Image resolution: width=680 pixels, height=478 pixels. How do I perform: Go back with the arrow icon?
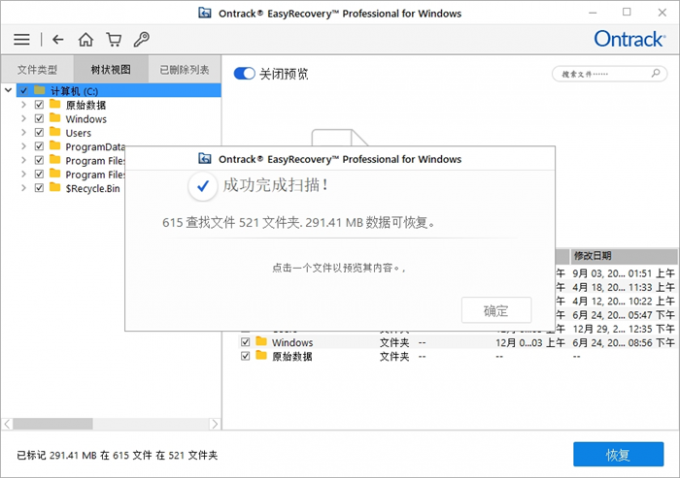pyautogui.click(x=58, y=39)
